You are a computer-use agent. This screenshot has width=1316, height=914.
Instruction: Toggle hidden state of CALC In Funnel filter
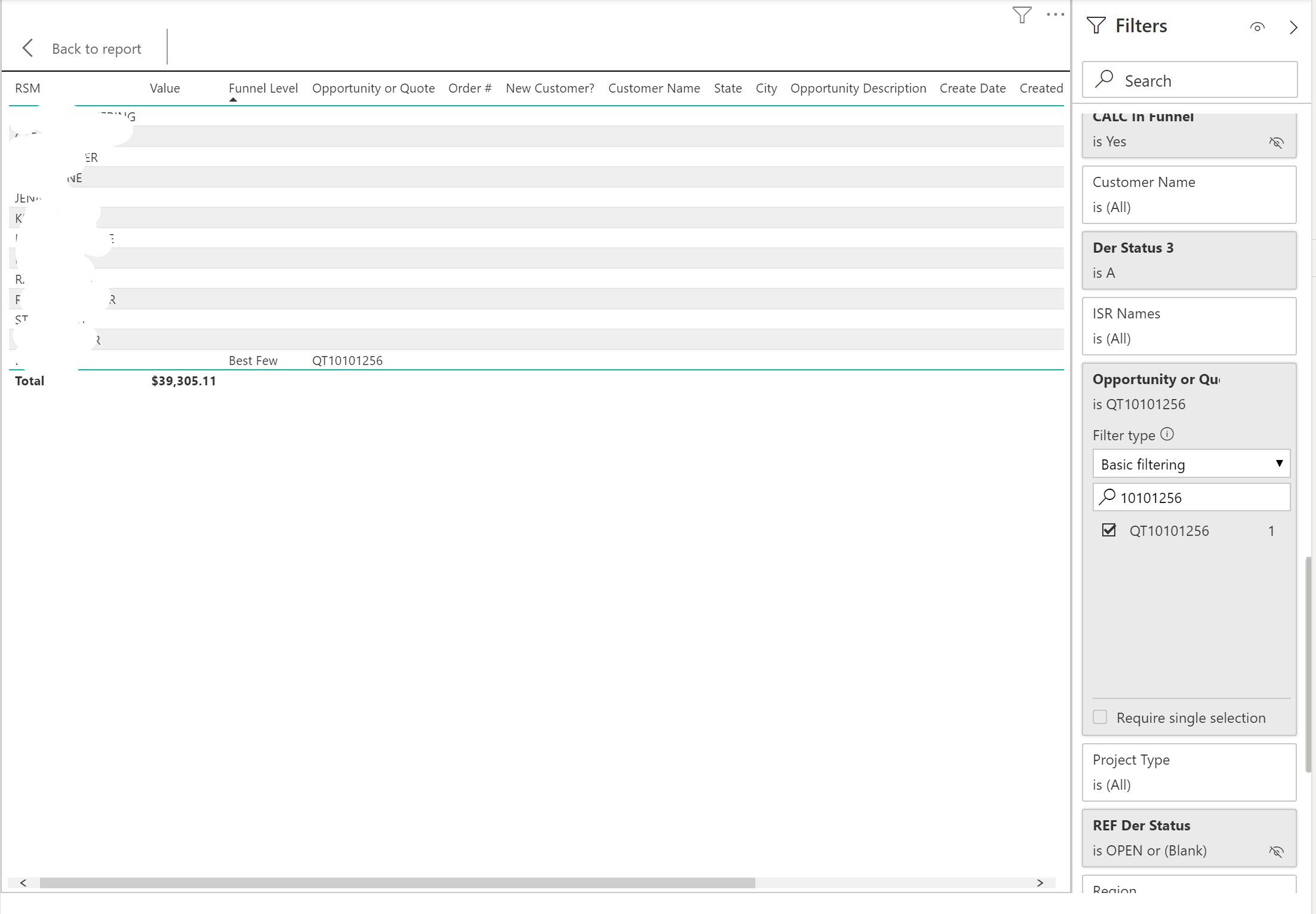pos(1276,142)
